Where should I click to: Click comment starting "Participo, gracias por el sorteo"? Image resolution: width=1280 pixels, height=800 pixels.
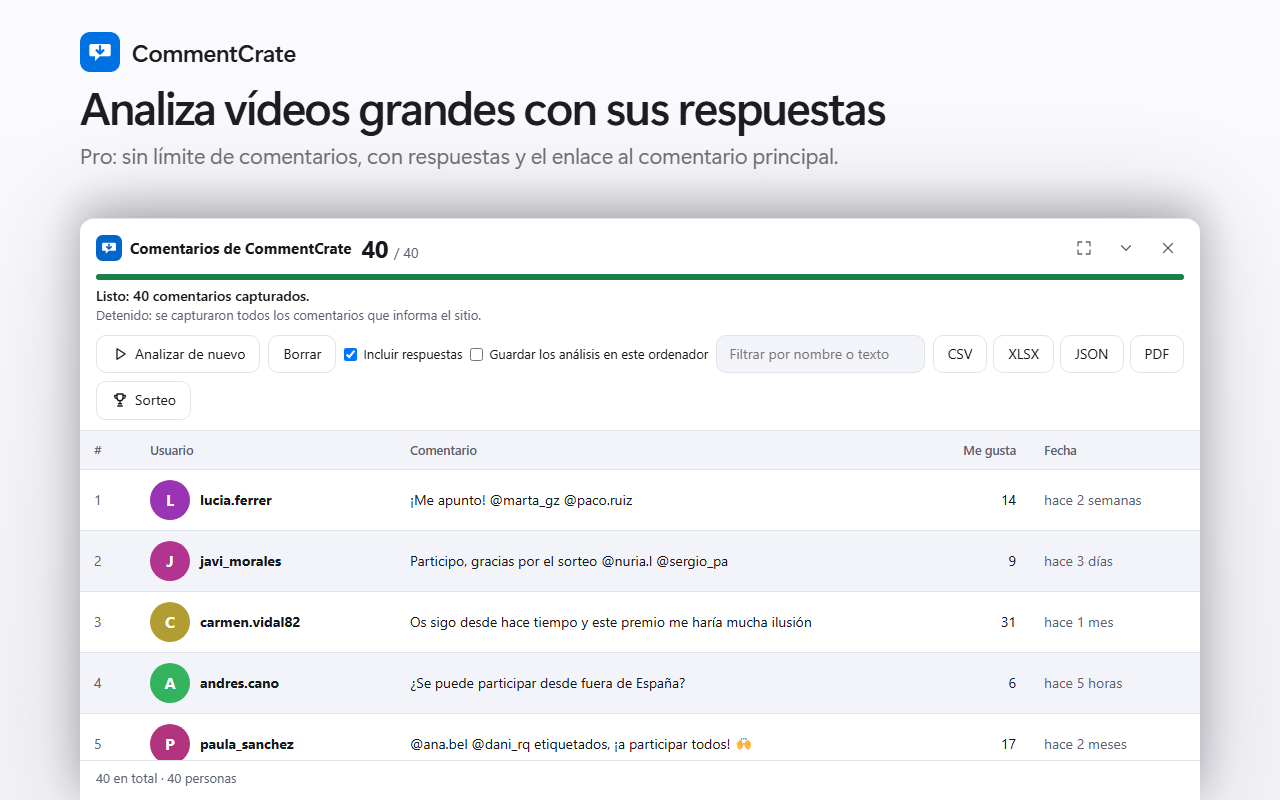(x=569, y=561)
